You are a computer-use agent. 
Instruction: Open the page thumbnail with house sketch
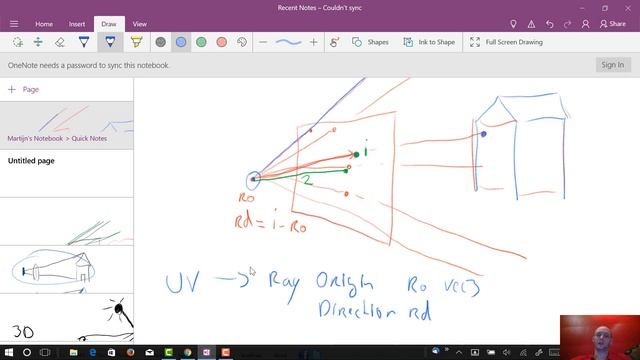click(x=67, y=269)
